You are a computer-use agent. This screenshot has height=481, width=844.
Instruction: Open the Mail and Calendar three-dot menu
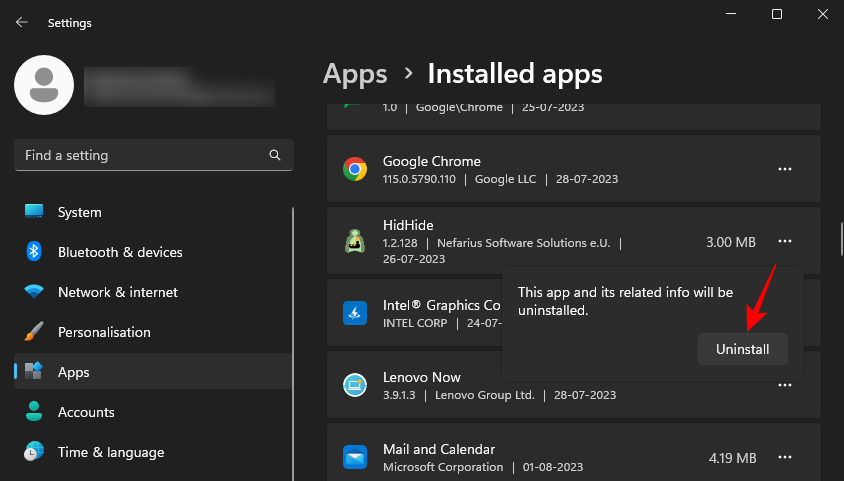785,457
